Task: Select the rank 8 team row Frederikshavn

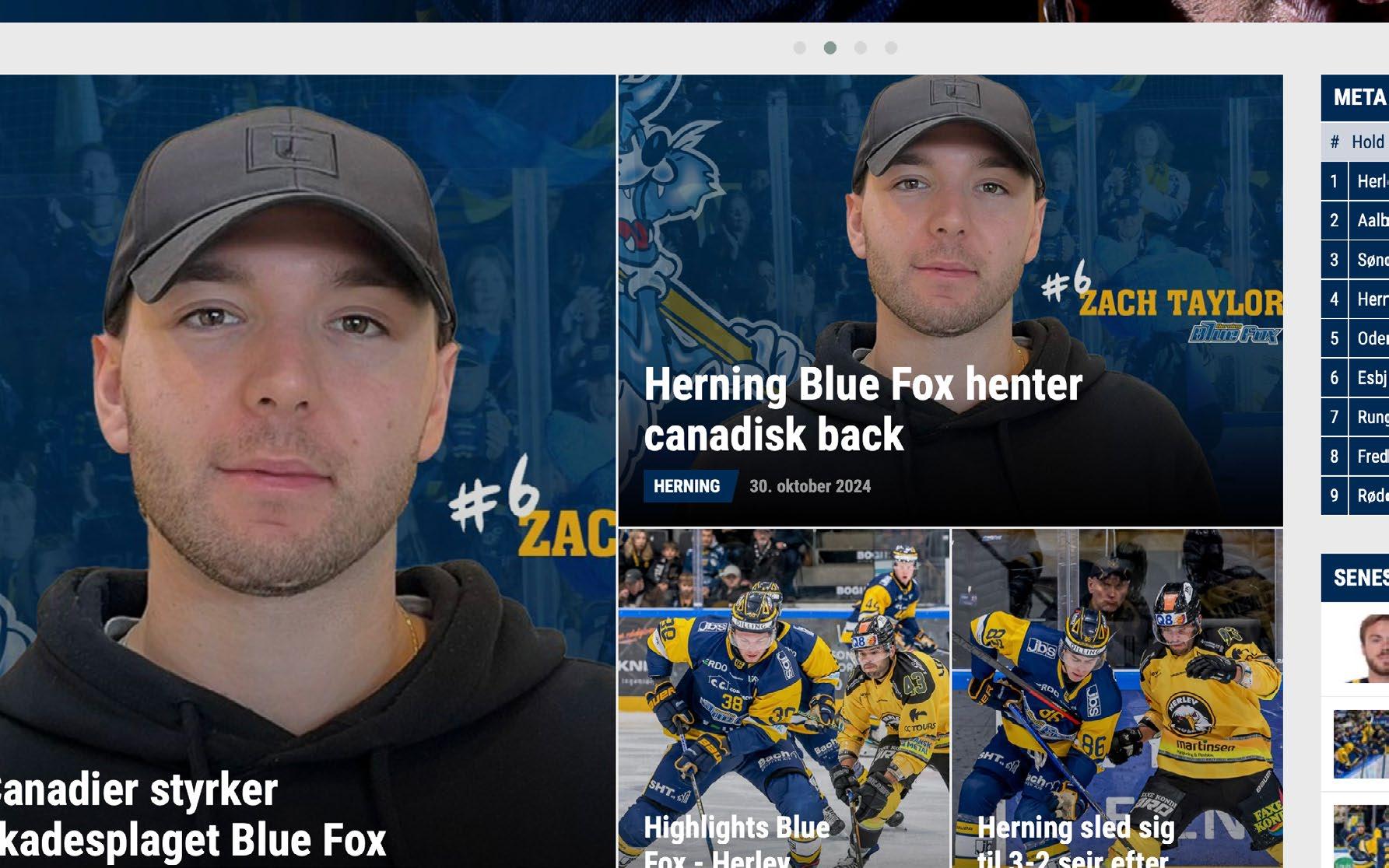Action: (x=1355, y=457)
